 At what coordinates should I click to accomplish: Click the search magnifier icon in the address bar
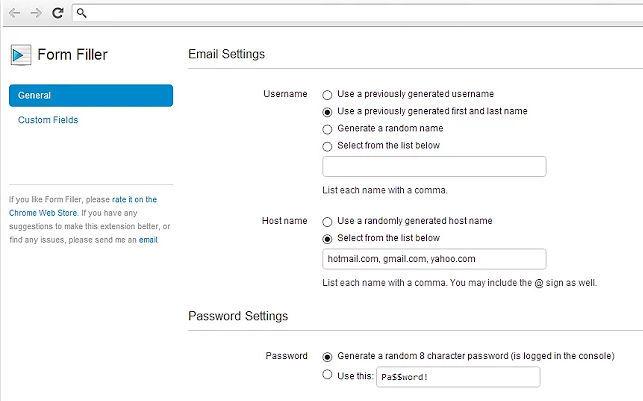tap(82, 13)
